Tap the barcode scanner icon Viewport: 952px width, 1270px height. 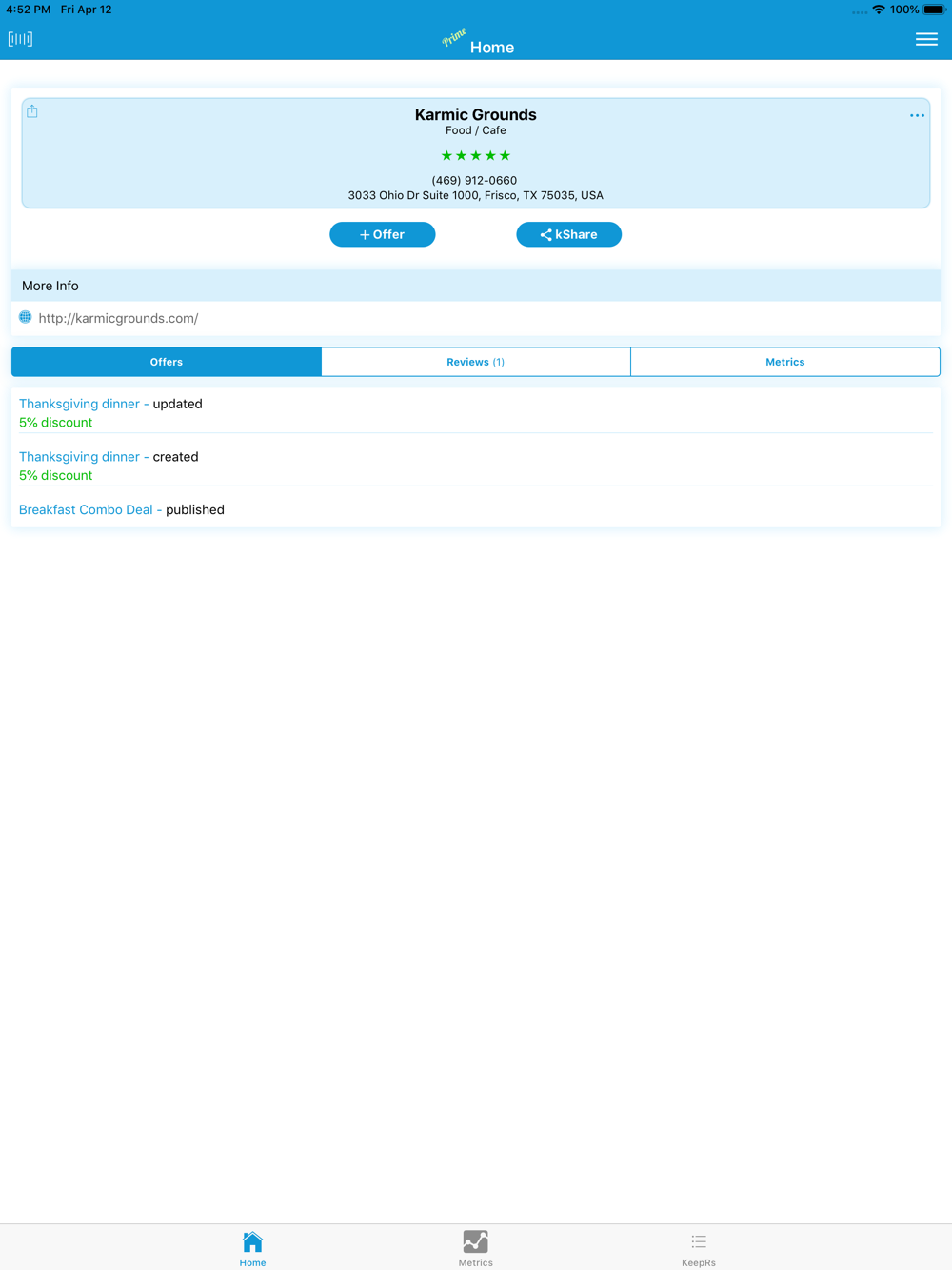20,39
